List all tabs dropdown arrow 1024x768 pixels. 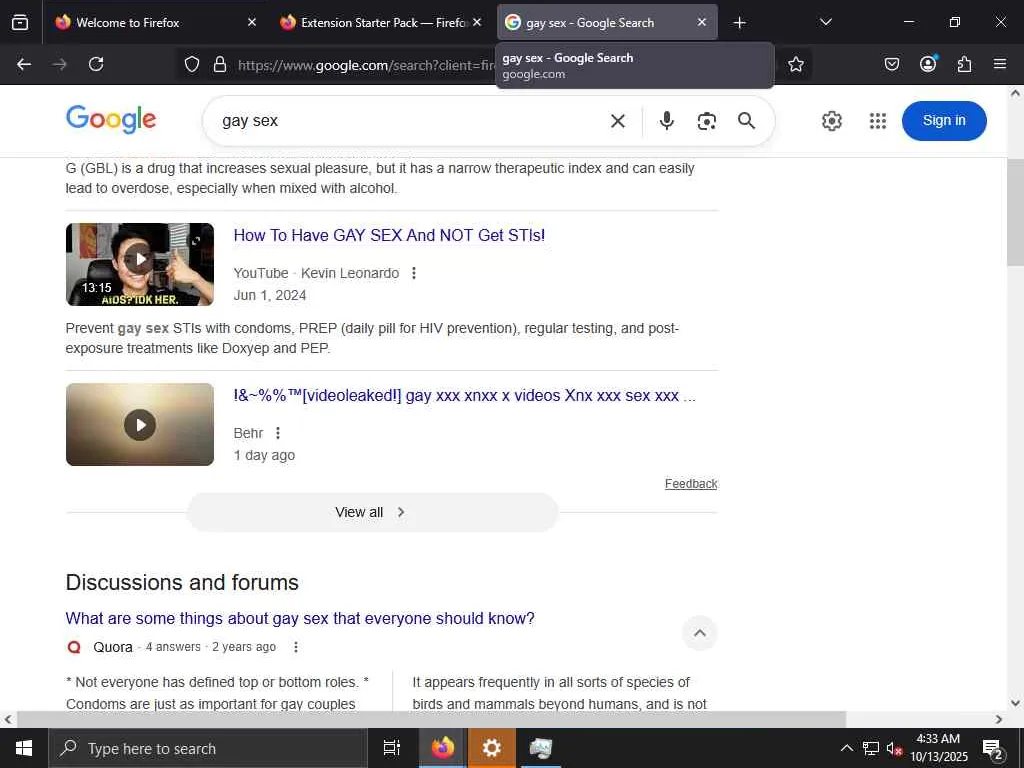(825, 23)
